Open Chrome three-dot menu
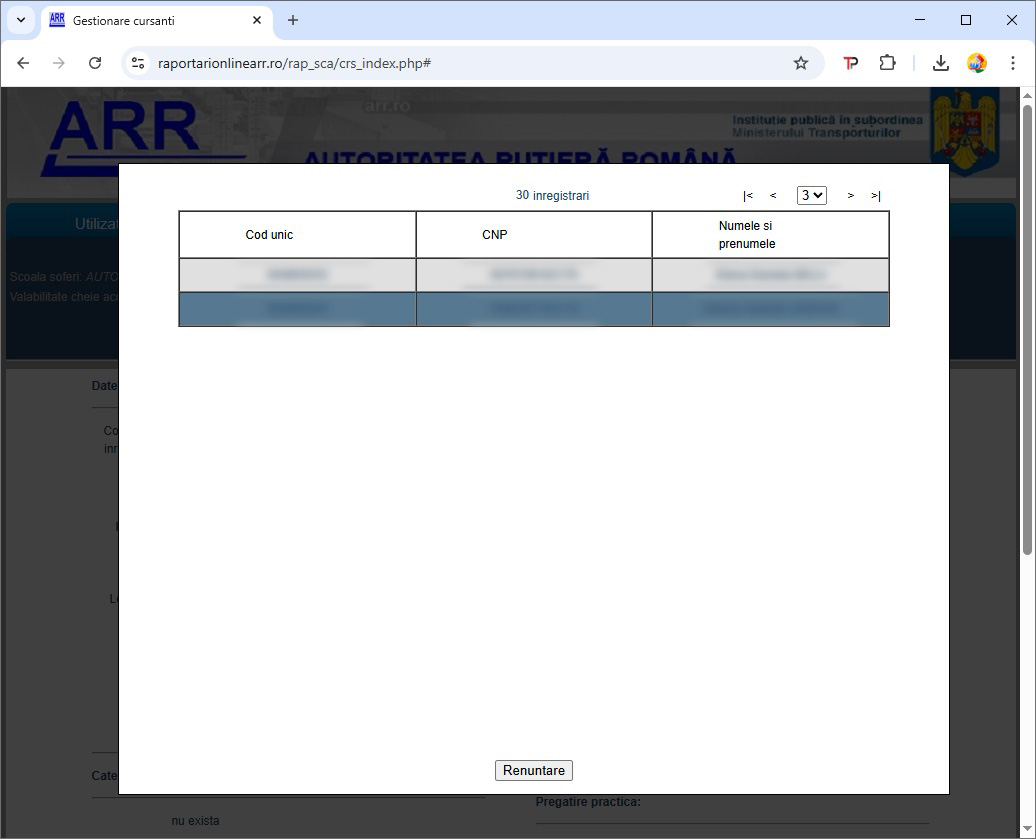 (x=1013, y=63)
